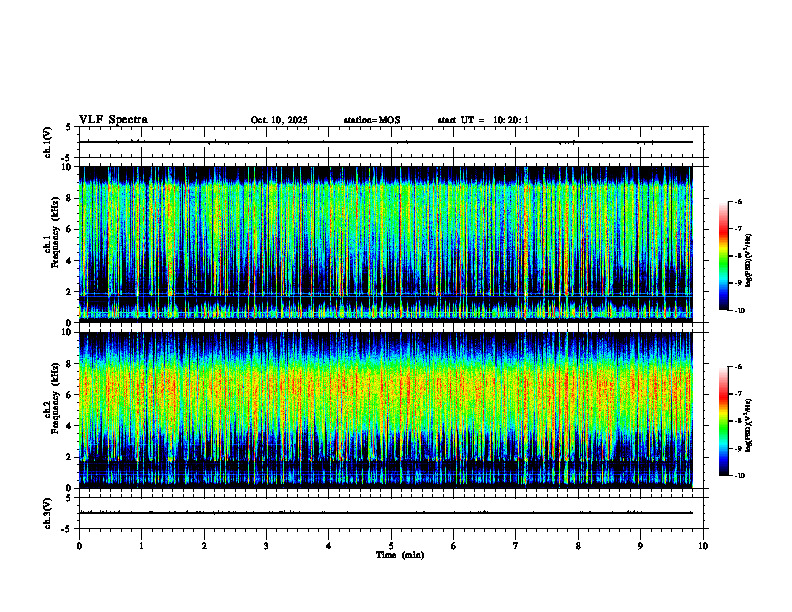Click the 'station=MOS' label
The image size is (792, 612).
(372, 120)
